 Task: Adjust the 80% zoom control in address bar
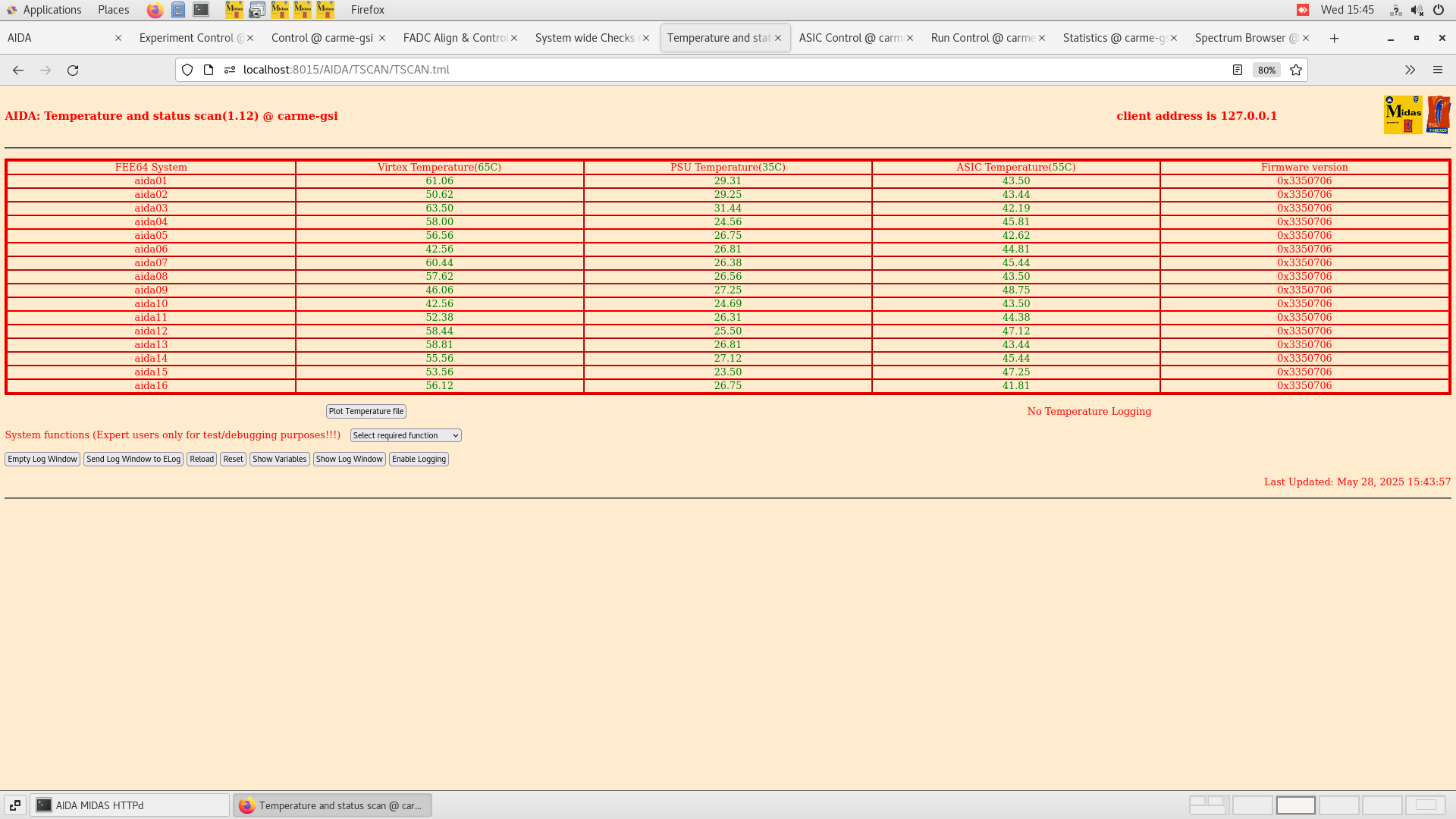pos(1266,70)
